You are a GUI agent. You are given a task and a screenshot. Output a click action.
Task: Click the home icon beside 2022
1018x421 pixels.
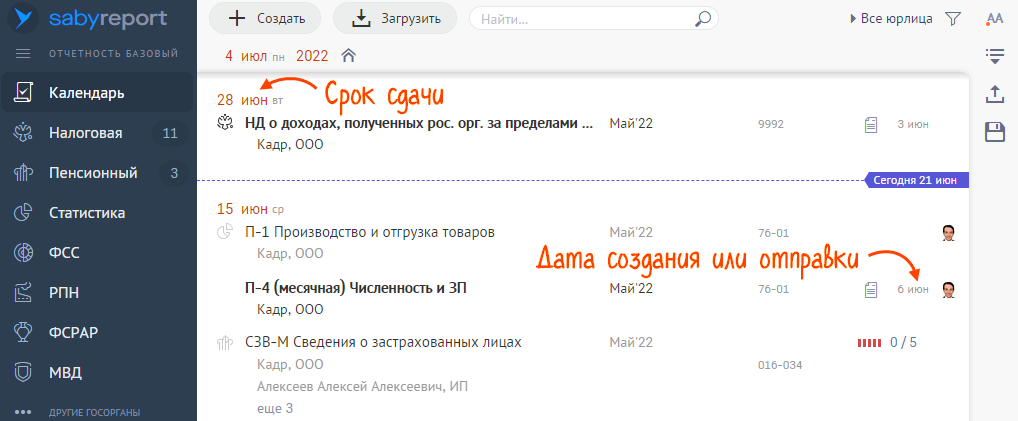[x=349, y=56]
